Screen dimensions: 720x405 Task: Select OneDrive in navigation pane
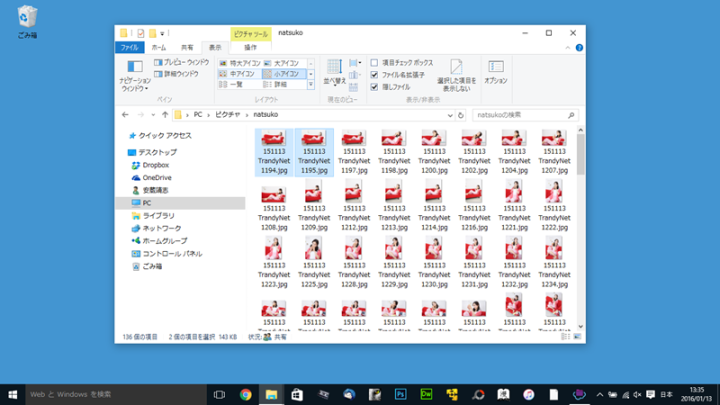coord(157,178)
